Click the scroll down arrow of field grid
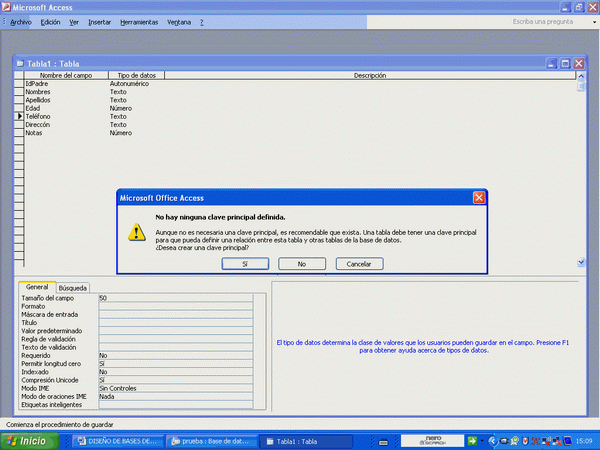The image size is (600, 450). pos(581,262)
